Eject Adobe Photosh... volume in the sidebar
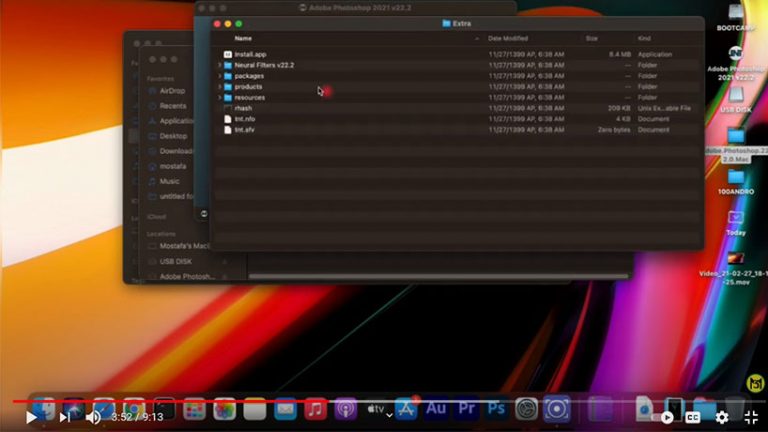 (x=225, y=277)
